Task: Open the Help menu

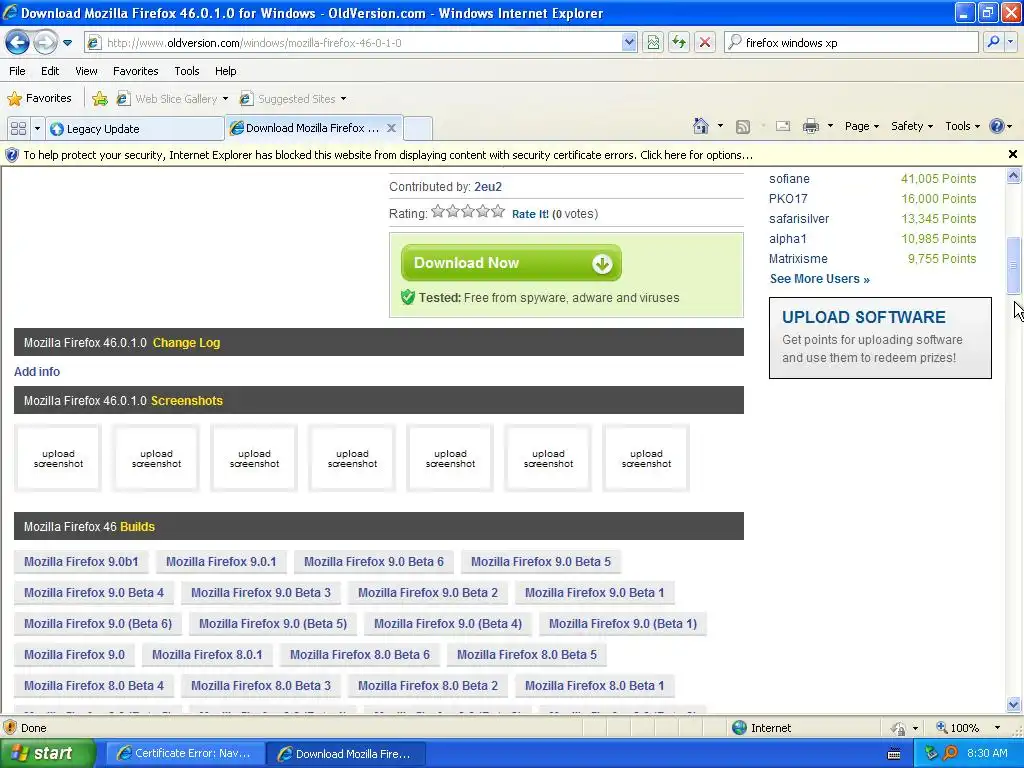Action: click(x=226, y=71)
